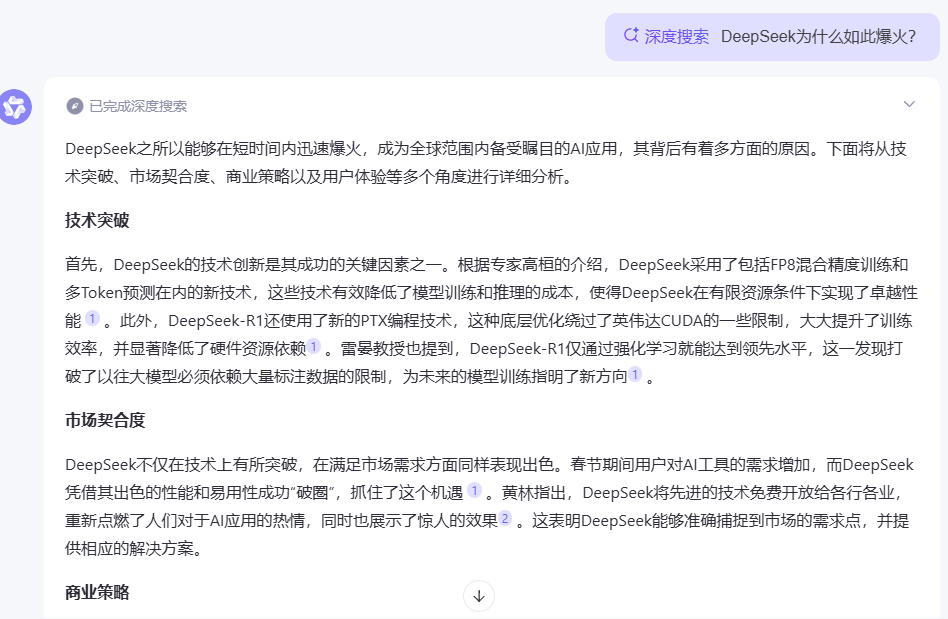Click the rerun deep search icon in the query bubble
The image size is (948, 619).
tap(630, 36)
